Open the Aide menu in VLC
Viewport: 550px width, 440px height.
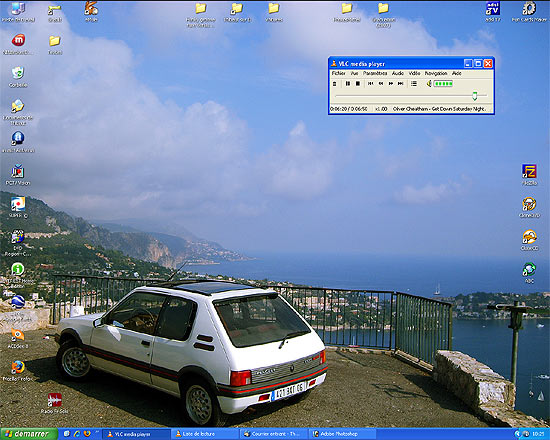point(456,73)
